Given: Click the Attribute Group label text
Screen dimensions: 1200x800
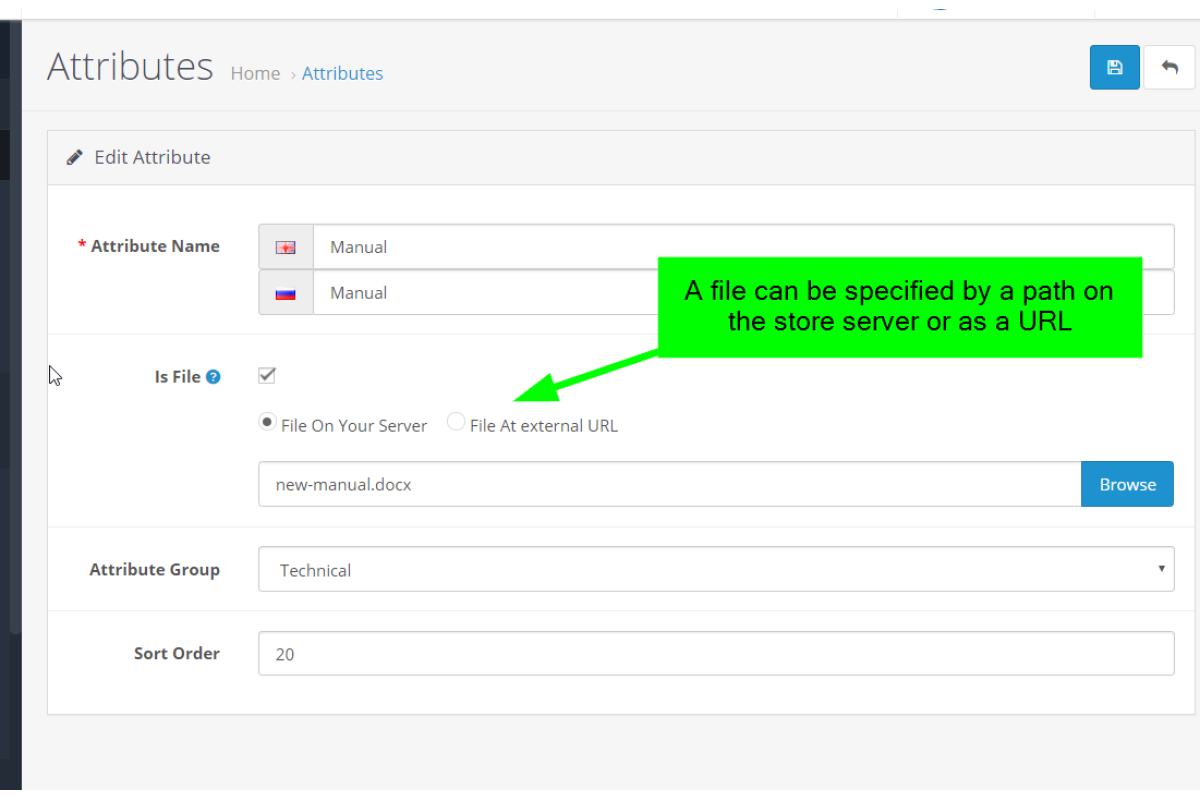Looking at the screenshot, I should coord(154,570).
